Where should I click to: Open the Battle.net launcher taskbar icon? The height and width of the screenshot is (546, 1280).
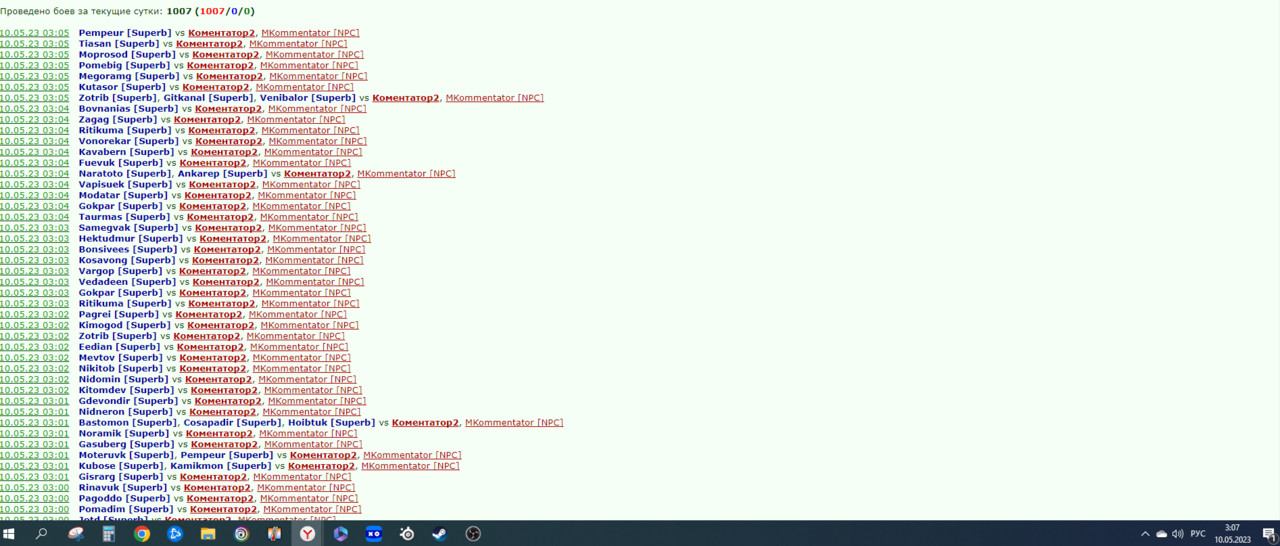(x=175, y=534)
